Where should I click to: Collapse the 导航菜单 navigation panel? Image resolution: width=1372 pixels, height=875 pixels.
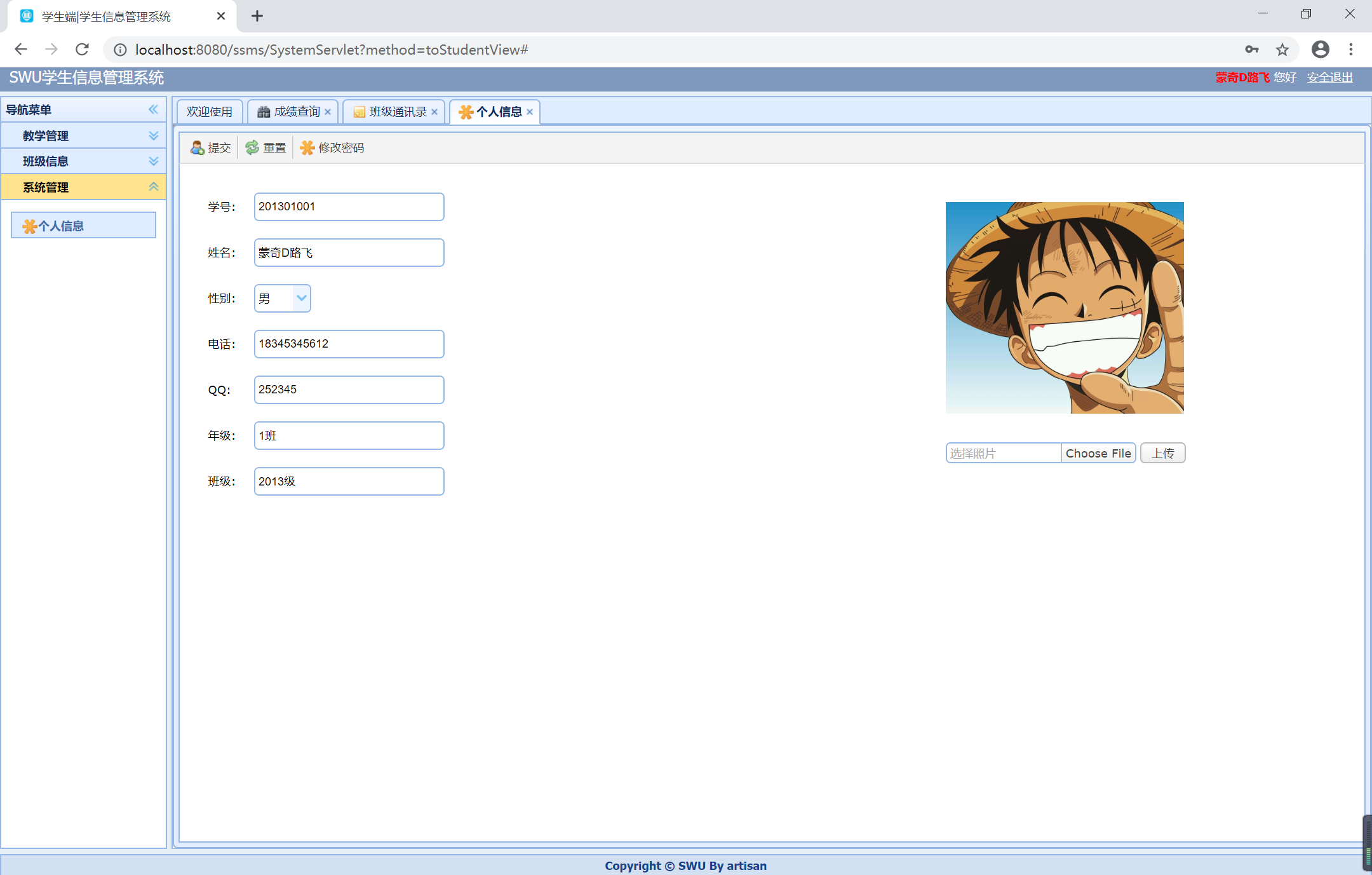pos(153,109)
